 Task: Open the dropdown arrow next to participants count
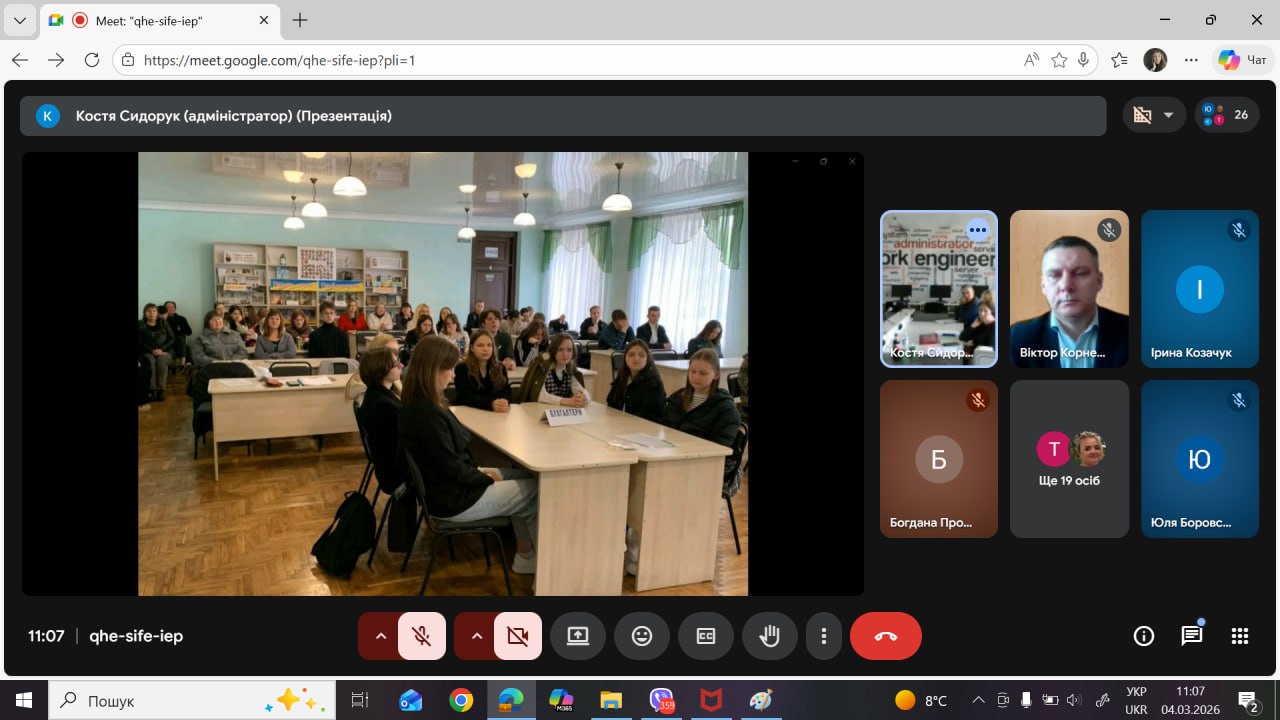coord(1168,115)
